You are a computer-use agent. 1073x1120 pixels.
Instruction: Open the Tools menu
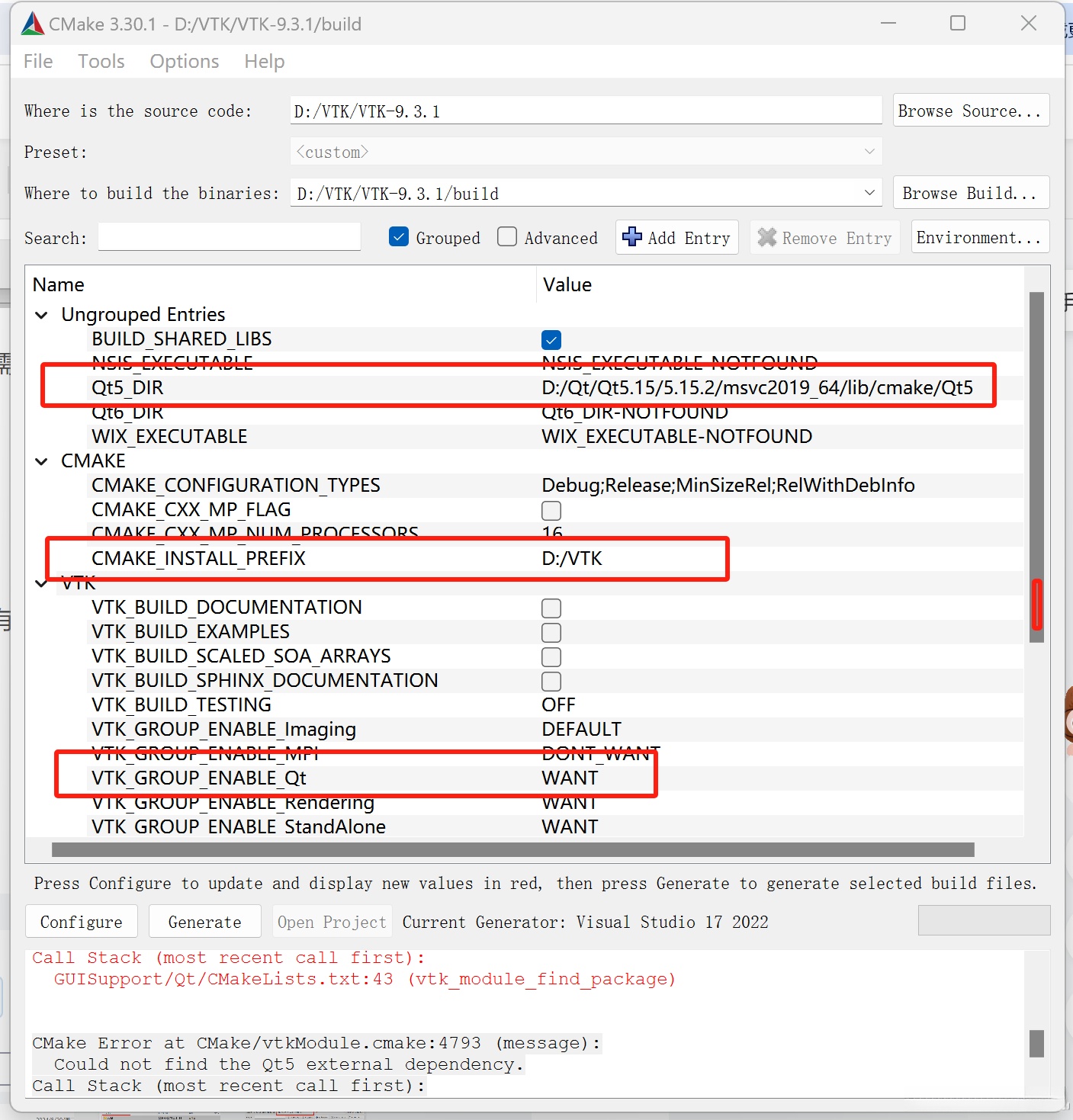pyautogui.click(x=101, y=61)
